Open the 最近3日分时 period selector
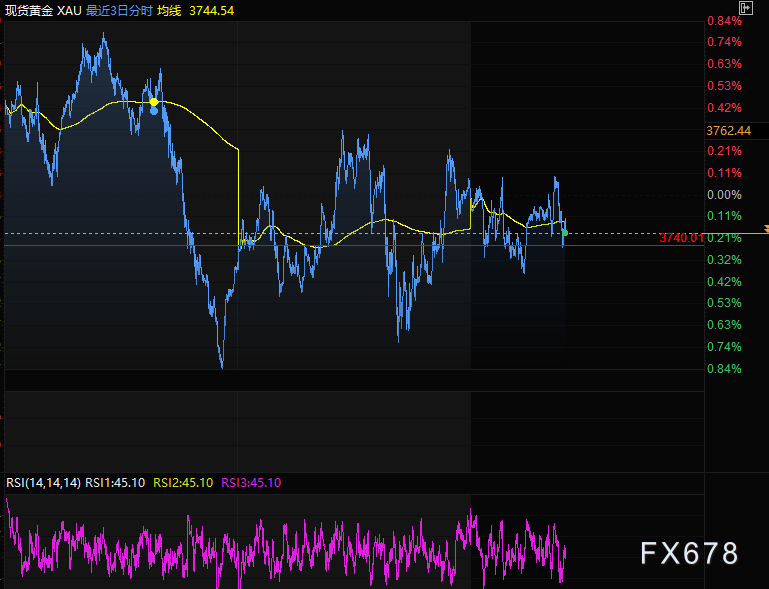The width and height of the screenshot is (769, 589). tap(118, 9)
